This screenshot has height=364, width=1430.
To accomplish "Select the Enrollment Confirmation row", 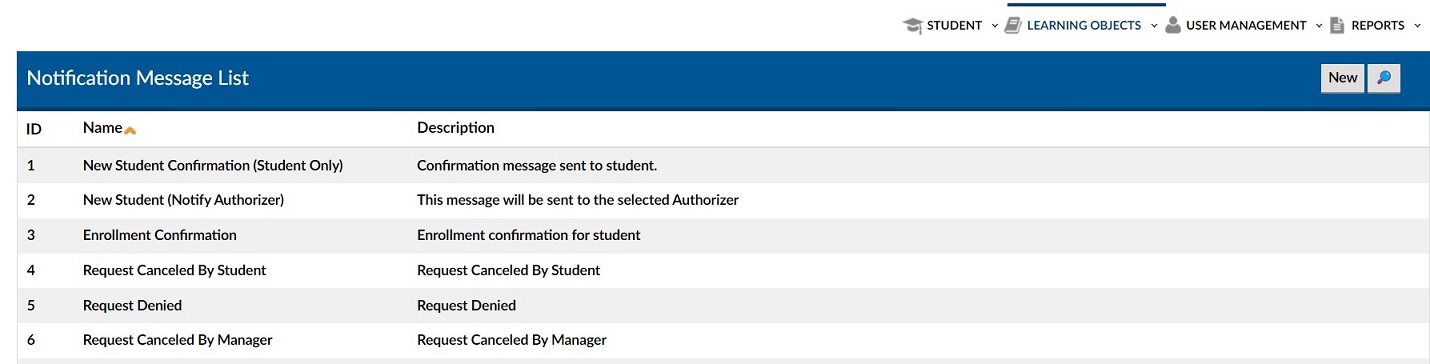I will pyautogui.click(x=723, y=235).
